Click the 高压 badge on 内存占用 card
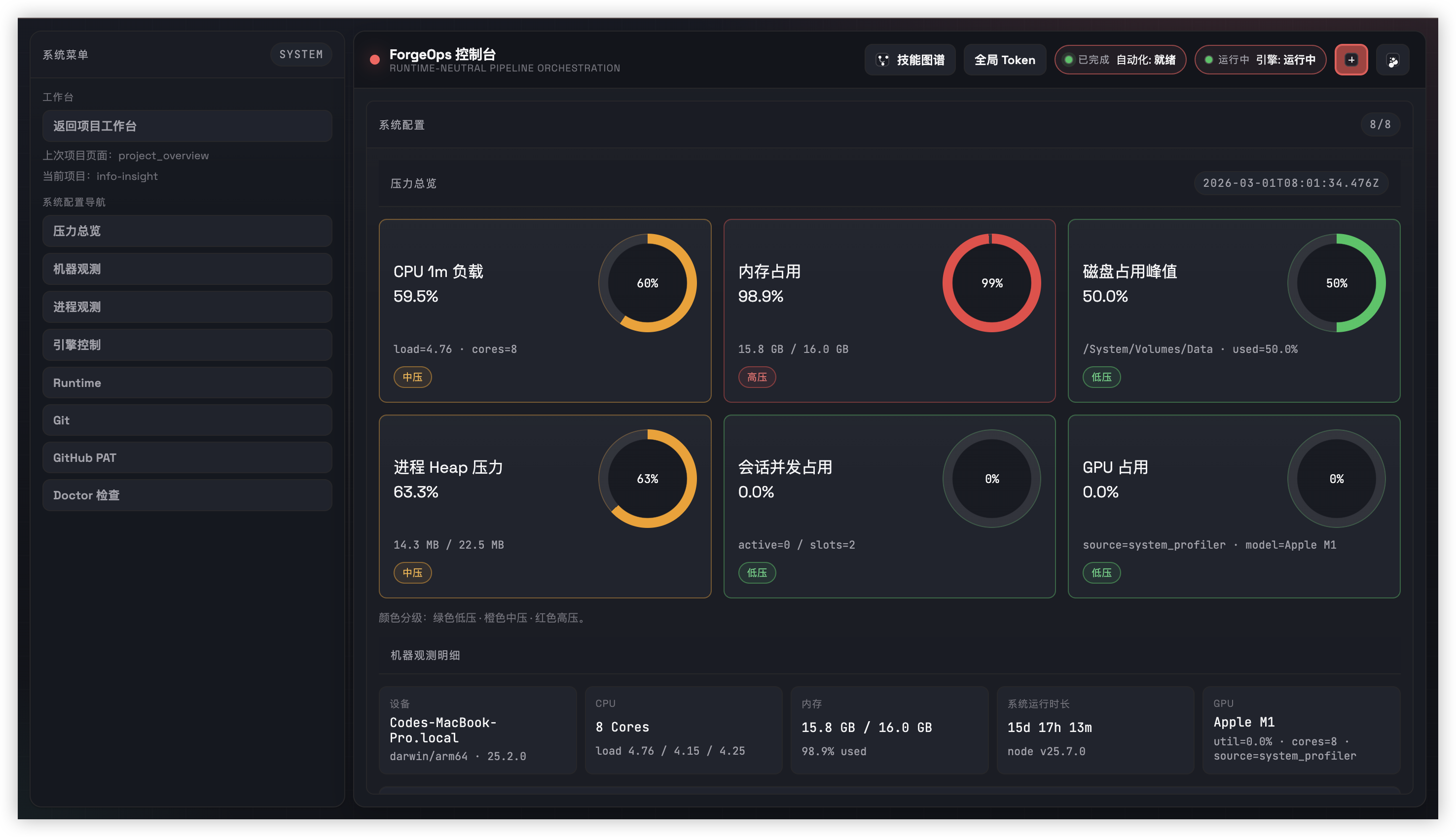The image size is (1456, 837). point(756,377)
